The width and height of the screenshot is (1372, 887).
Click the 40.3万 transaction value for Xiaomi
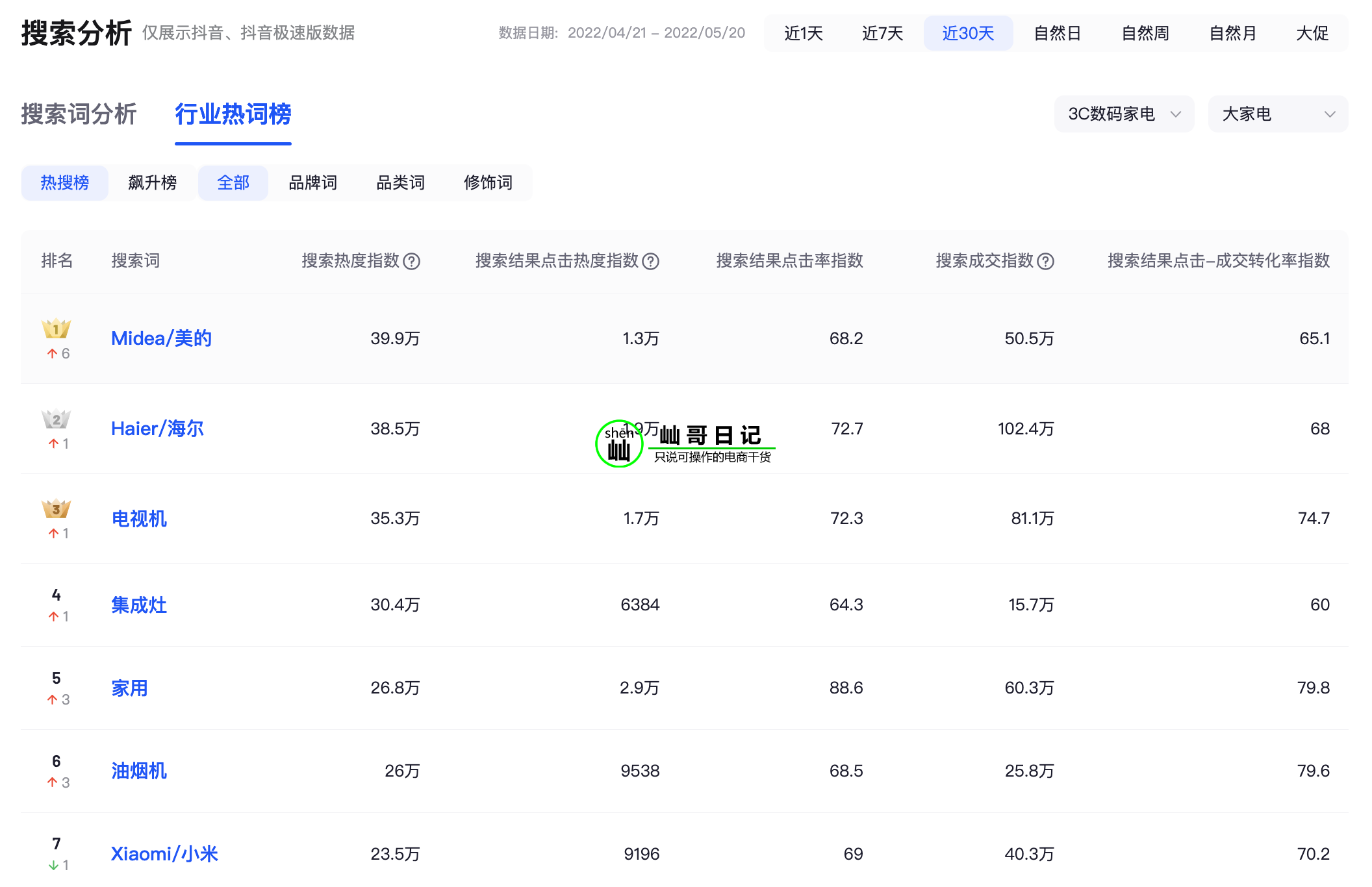1029,854
